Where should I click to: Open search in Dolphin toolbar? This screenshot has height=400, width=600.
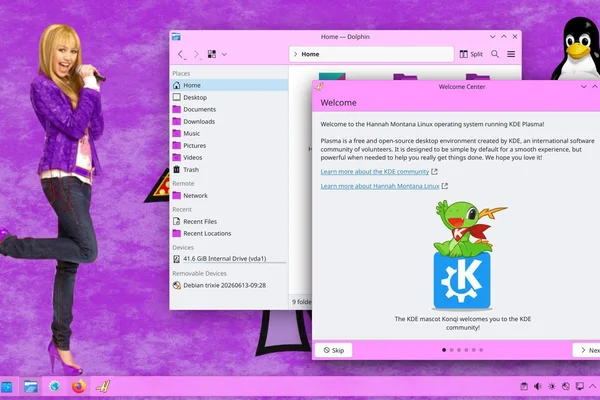[495, 54]
